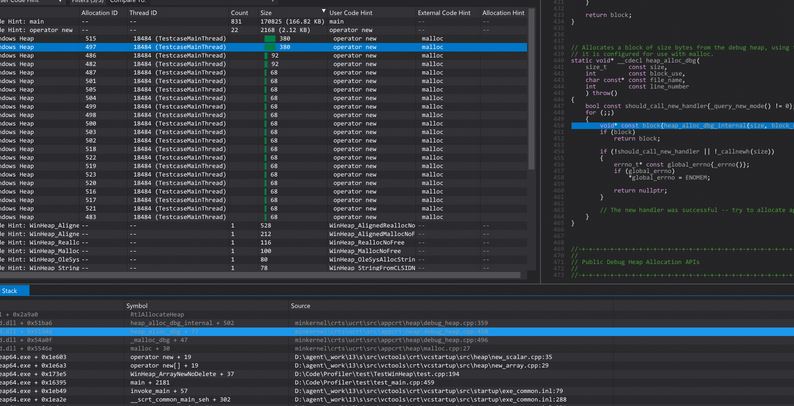Image resolution: width=794 pixels, height=406 pixels.
Task: Select the allocation row with ID 500
Action: coord(263,124)
